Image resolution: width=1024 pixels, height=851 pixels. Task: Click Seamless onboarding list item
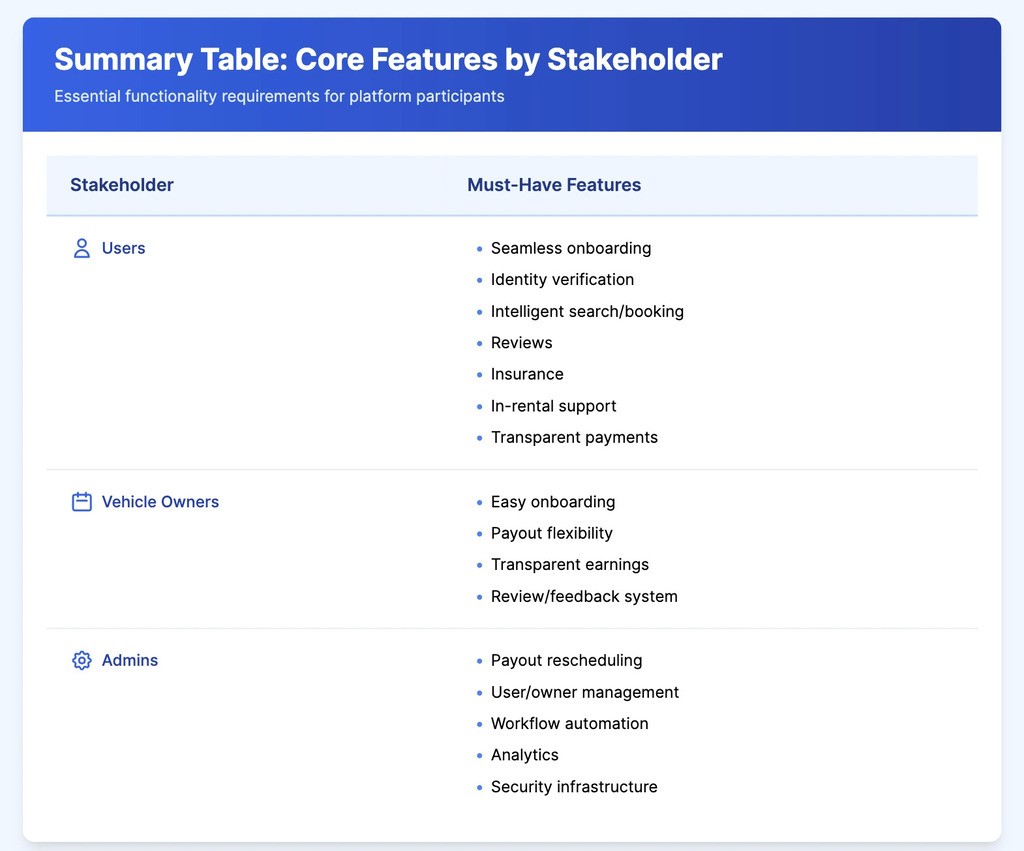570,248
